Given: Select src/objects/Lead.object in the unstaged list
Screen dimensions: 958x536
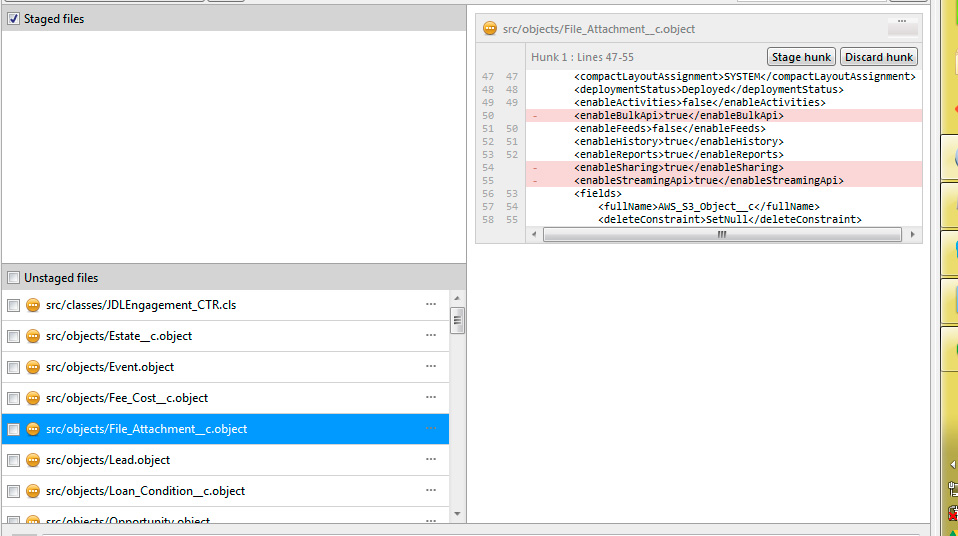Looking at the screenshot, I should point(108,460).
